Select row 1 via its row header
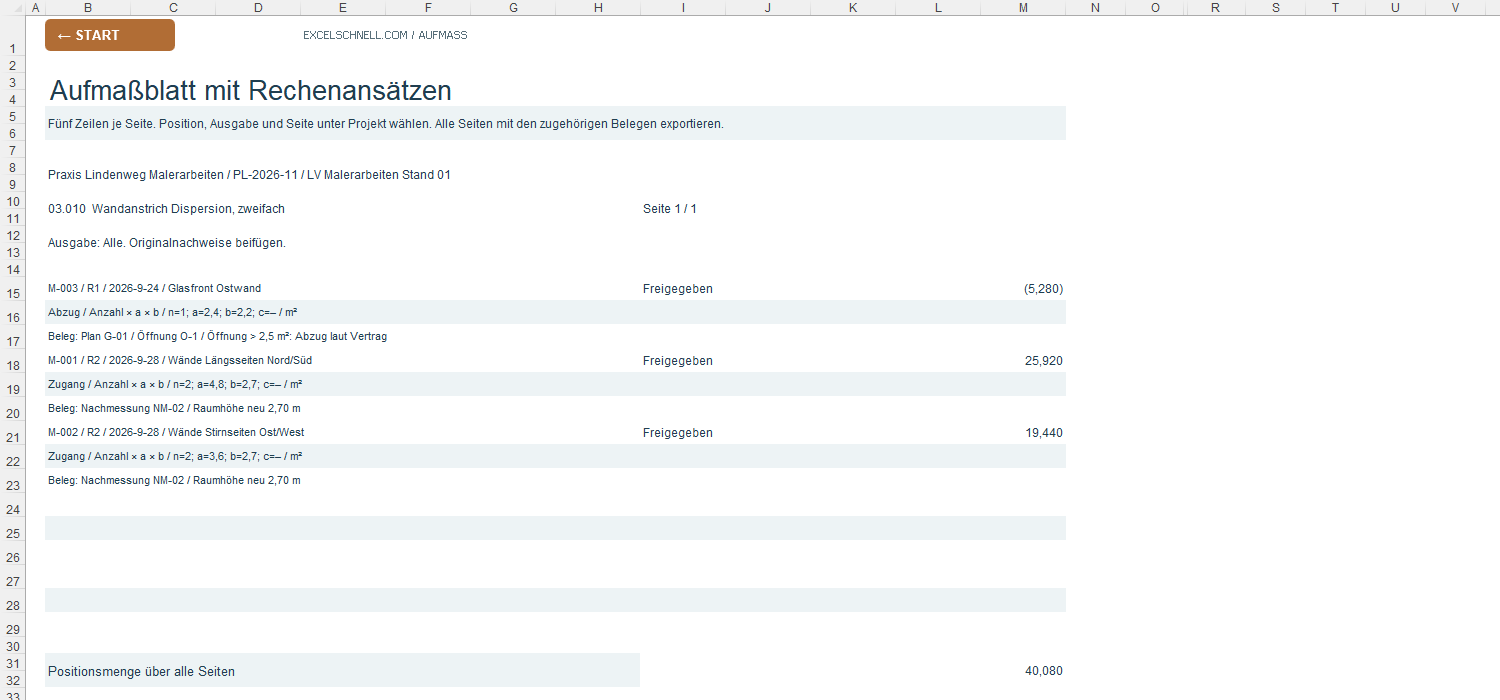The image size is (1500, 700). pyautogui.click(x=13, y=37)
